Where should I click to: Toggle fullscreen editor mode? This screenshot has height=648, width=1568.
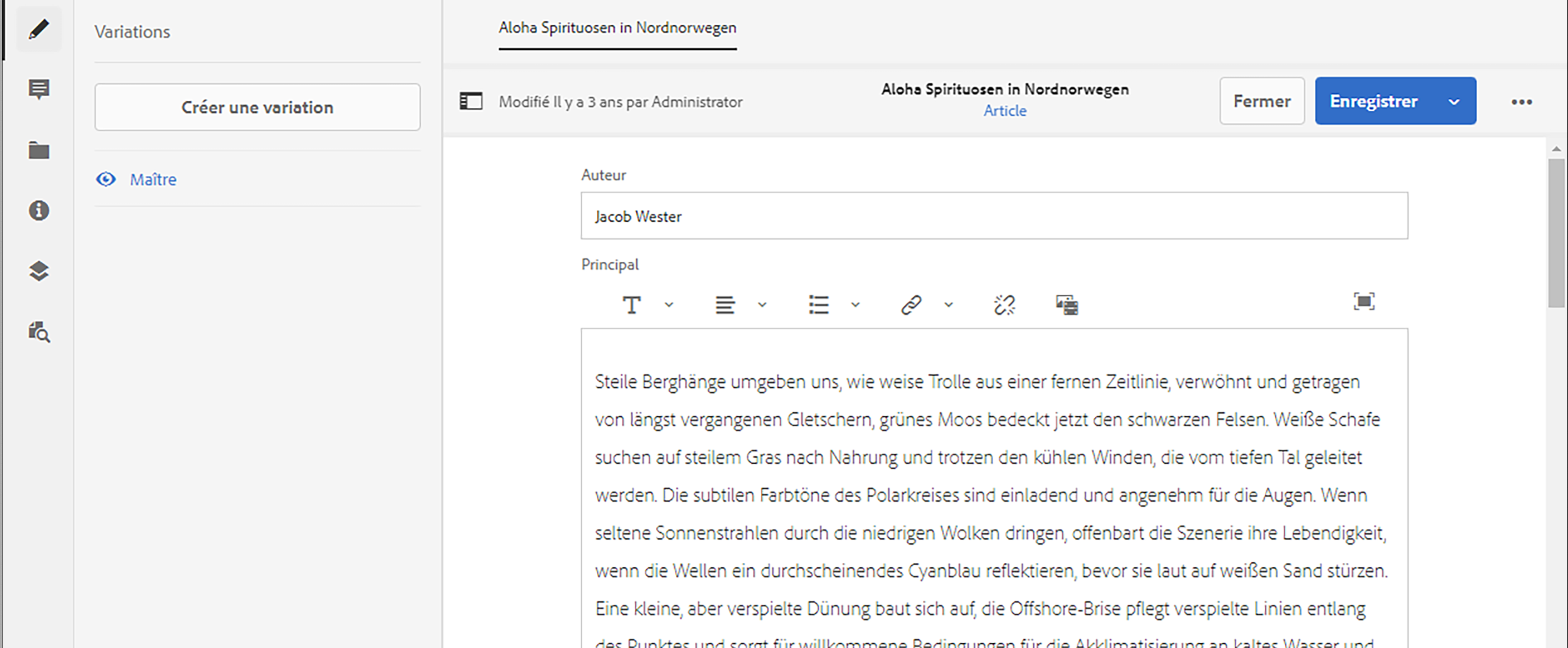point(1365,302)
